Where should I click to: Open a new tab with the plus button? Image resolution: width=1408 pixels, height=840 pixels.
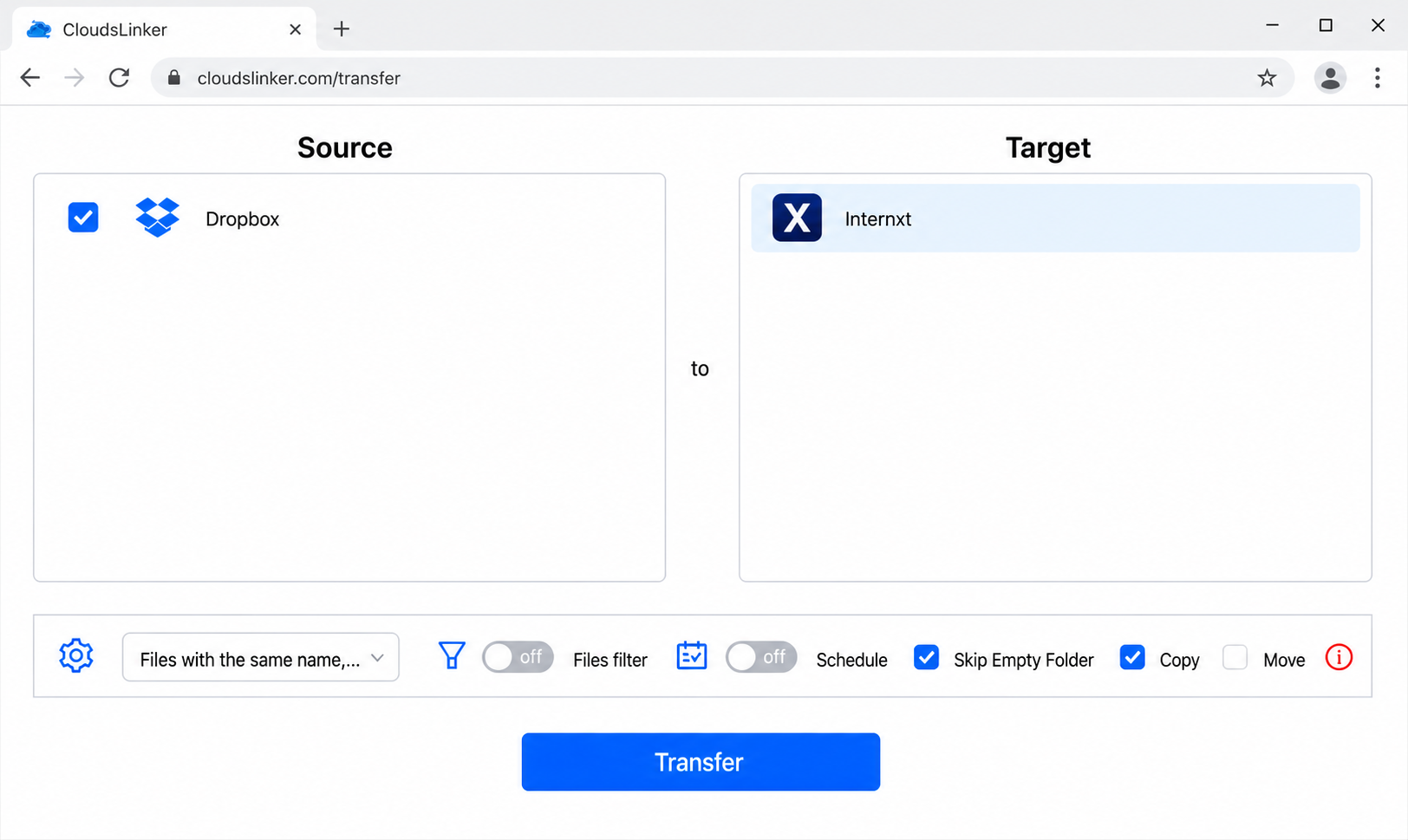tap(342, 29)
